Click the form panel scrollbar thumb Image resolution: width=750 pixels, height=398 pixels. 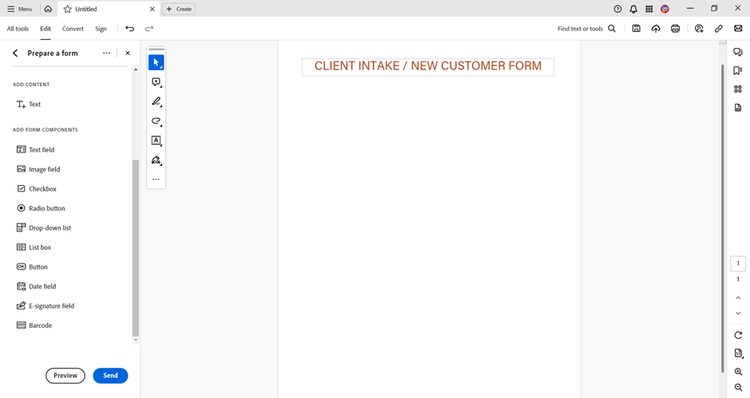135,248
